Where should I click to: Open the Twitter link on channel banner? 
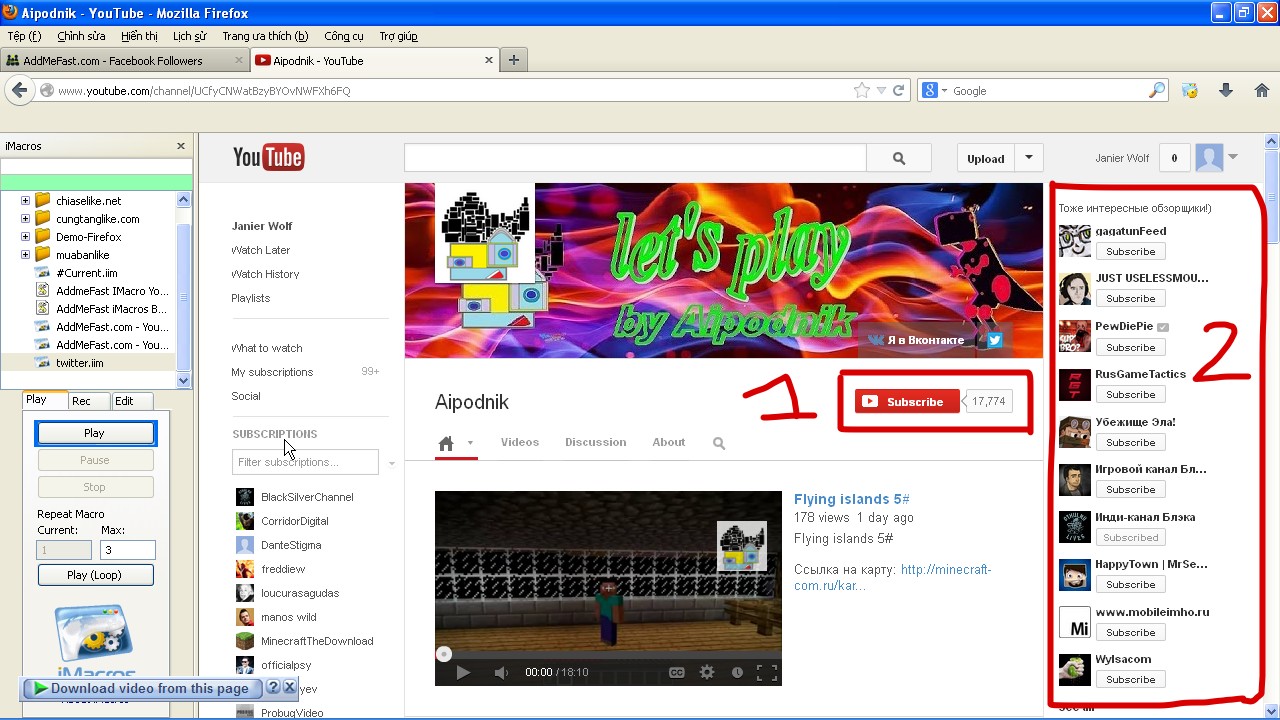(x=995, y=340)
